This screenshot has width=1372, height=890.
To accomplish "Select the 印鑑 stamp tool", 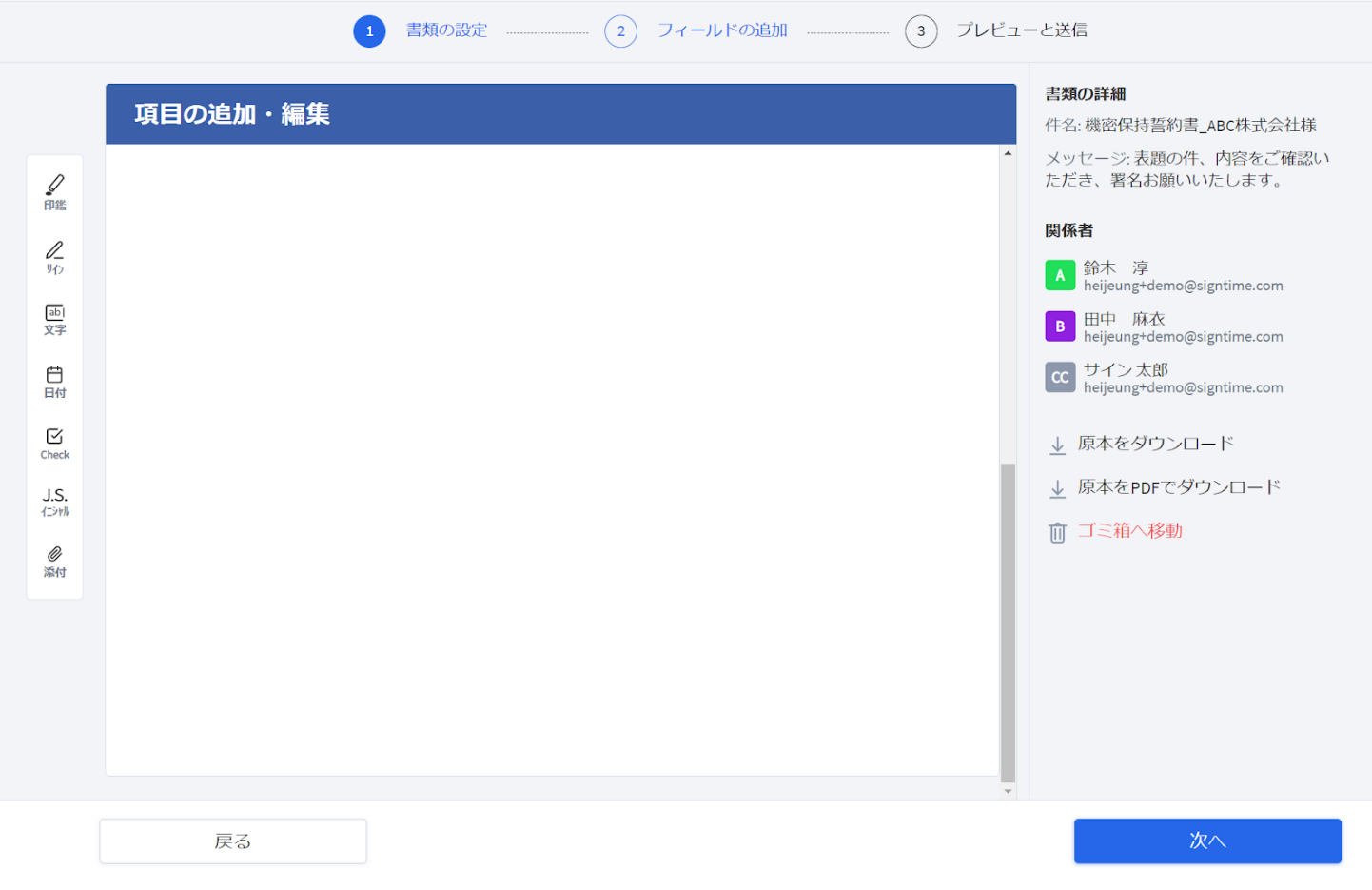I will [55, 191].
